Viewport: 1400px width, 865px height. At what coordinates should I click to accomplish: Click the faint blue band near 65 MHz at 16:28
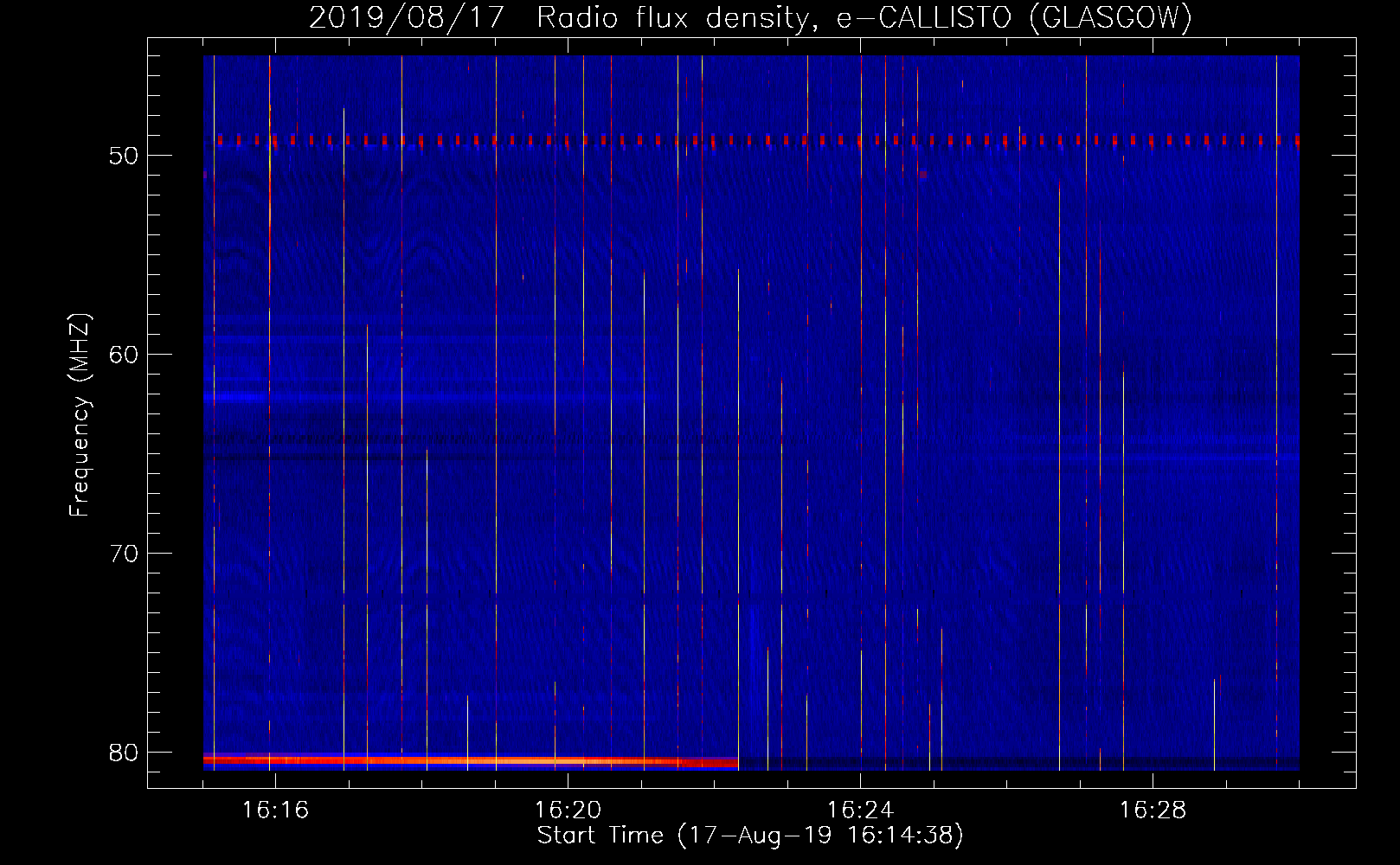1159,455
